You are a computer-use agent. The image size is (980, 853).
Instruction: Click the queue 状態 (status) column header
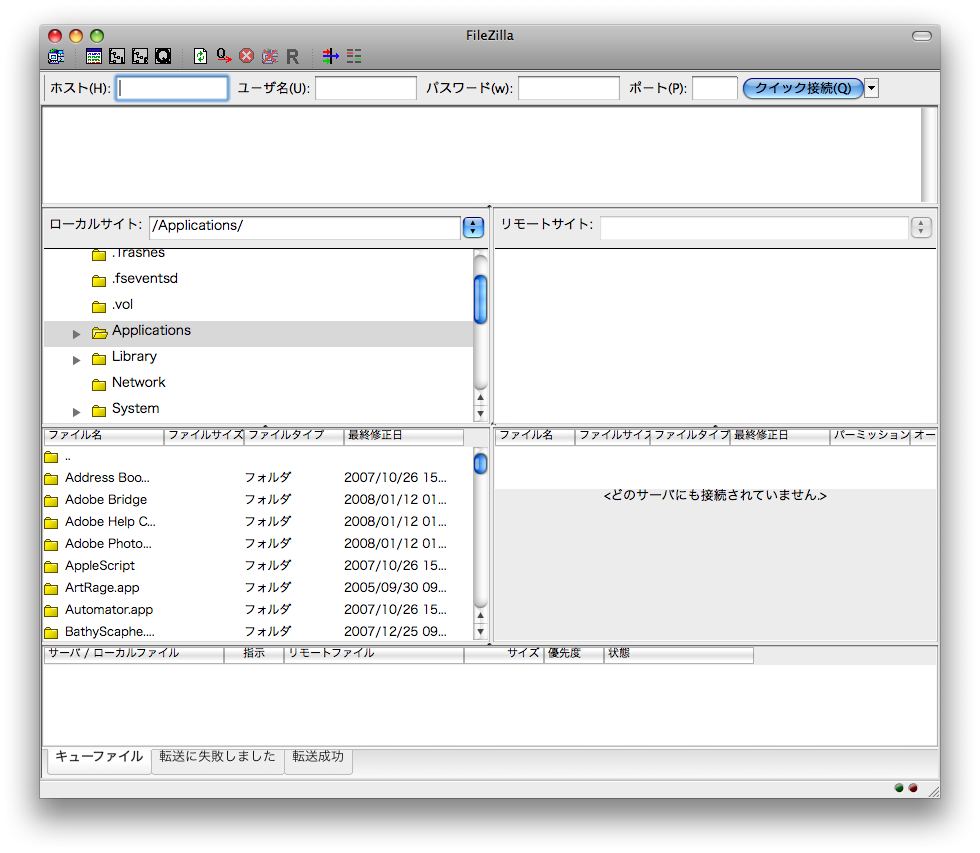click(x=679, y=654)
